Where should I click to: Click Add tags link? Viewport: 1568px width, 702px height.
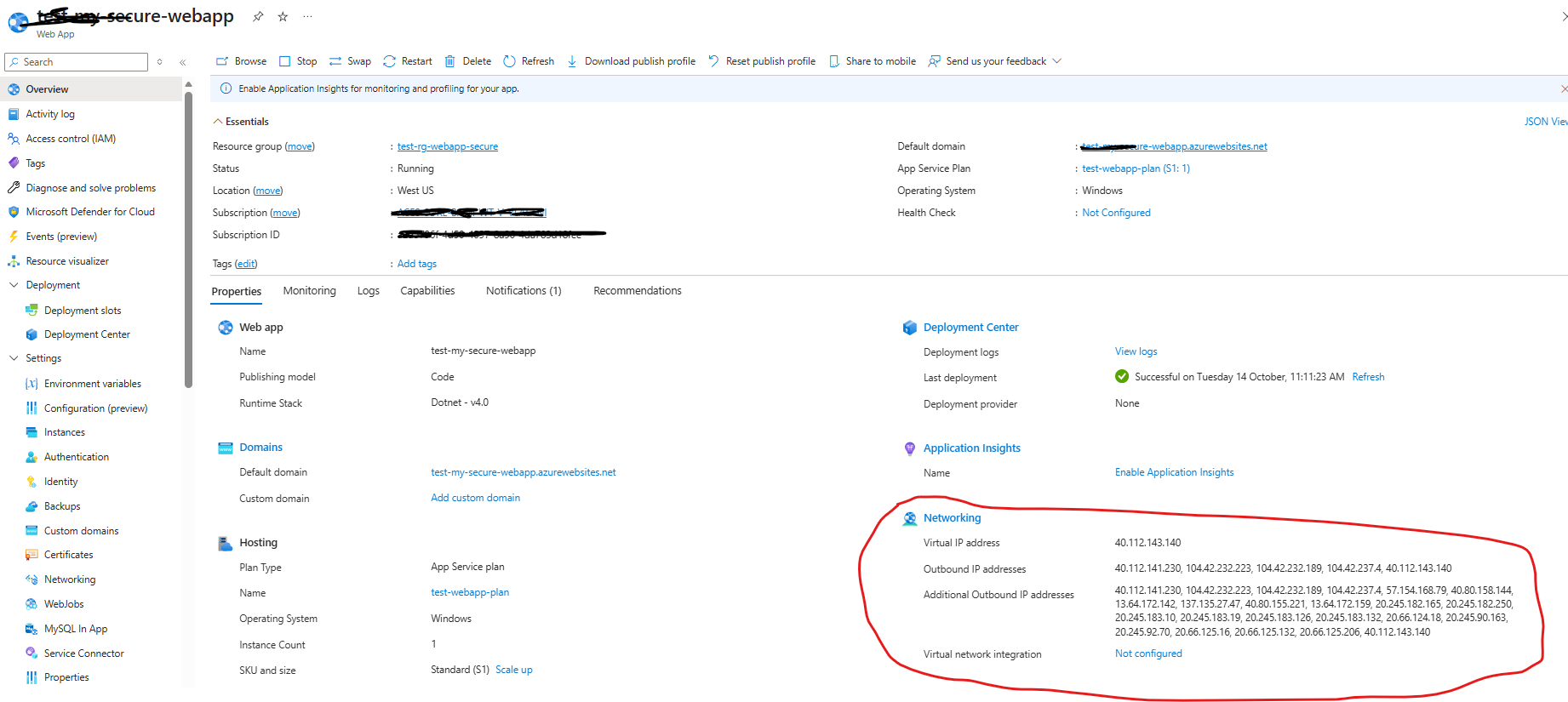click(417, 264)
